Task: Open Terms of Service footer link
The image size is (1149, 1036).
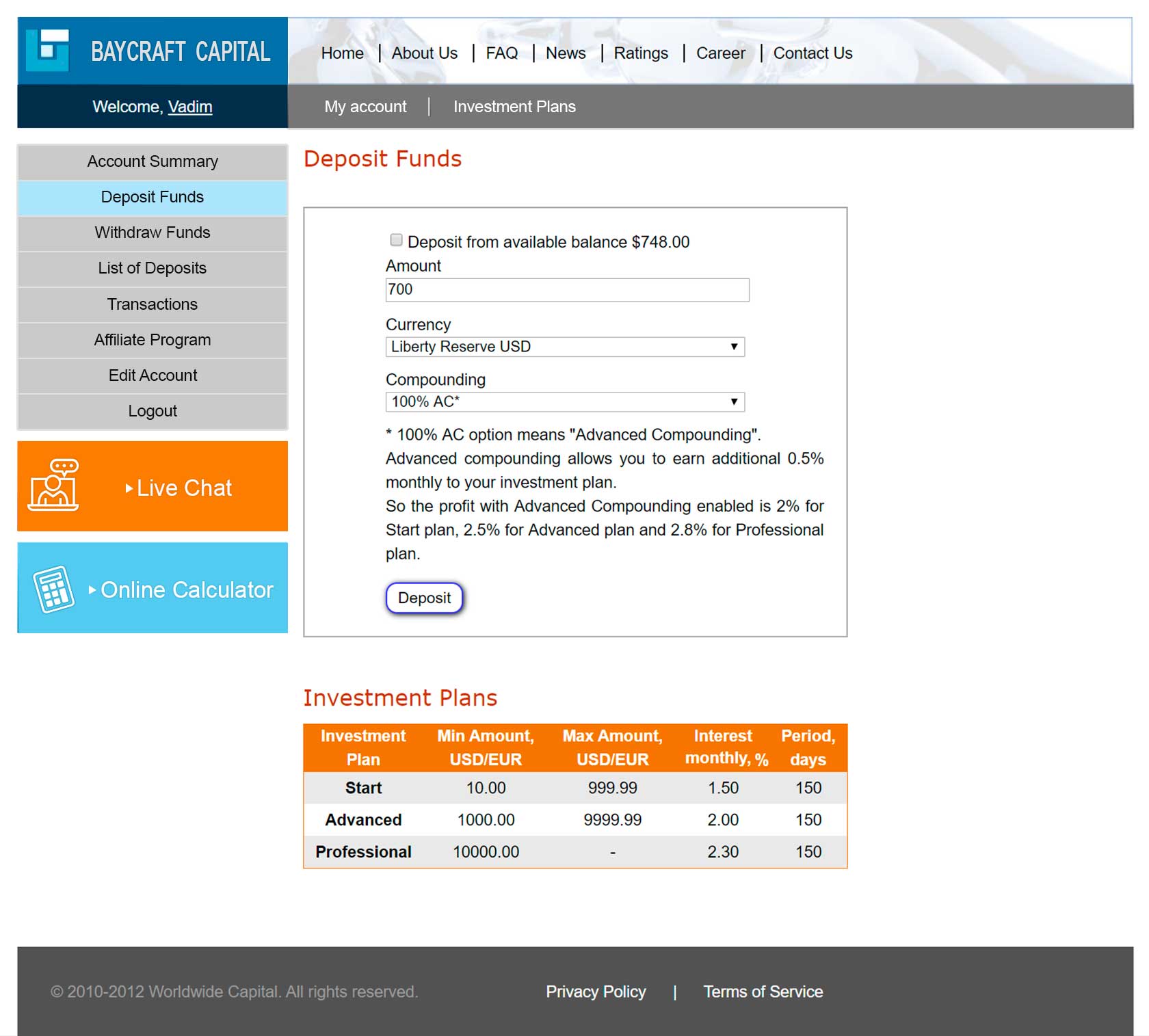Action: click(x=763, y=992)
